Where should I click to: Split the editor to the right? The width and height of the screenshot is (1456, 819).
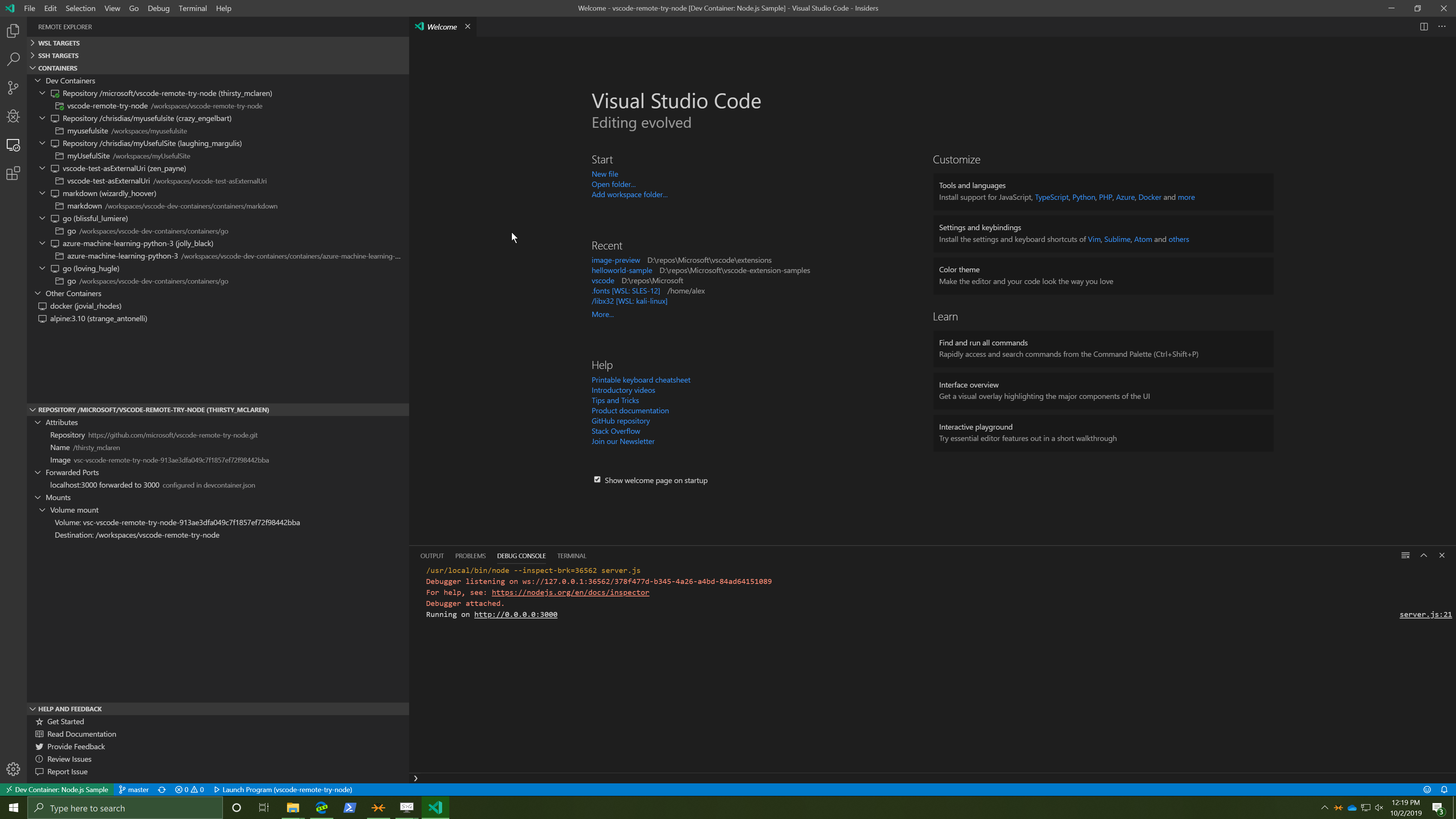1424,27
